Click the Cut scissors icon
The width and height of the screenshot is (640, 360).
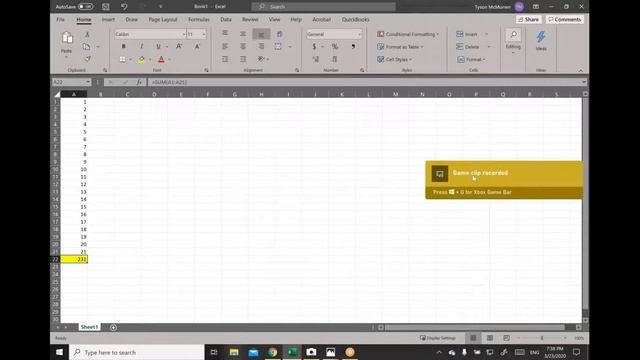87,34
